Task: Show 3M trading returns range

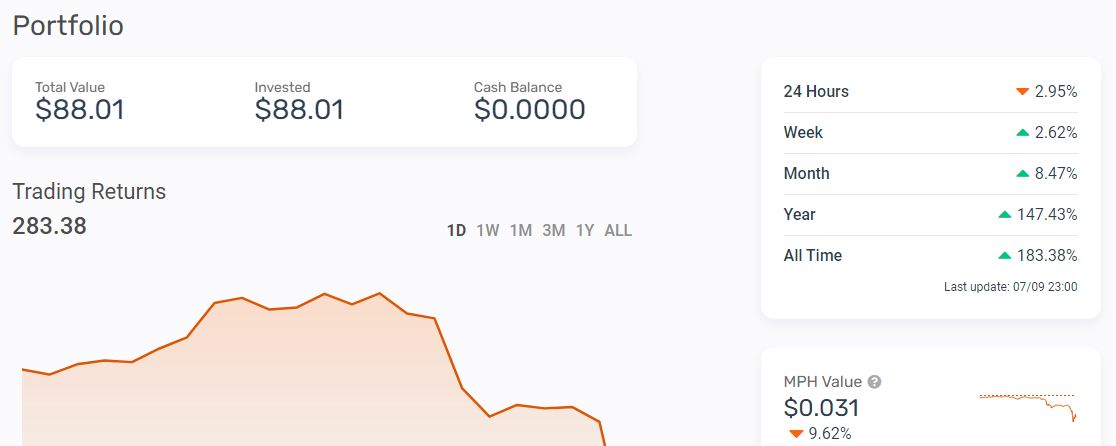Action: click(554, 230)
